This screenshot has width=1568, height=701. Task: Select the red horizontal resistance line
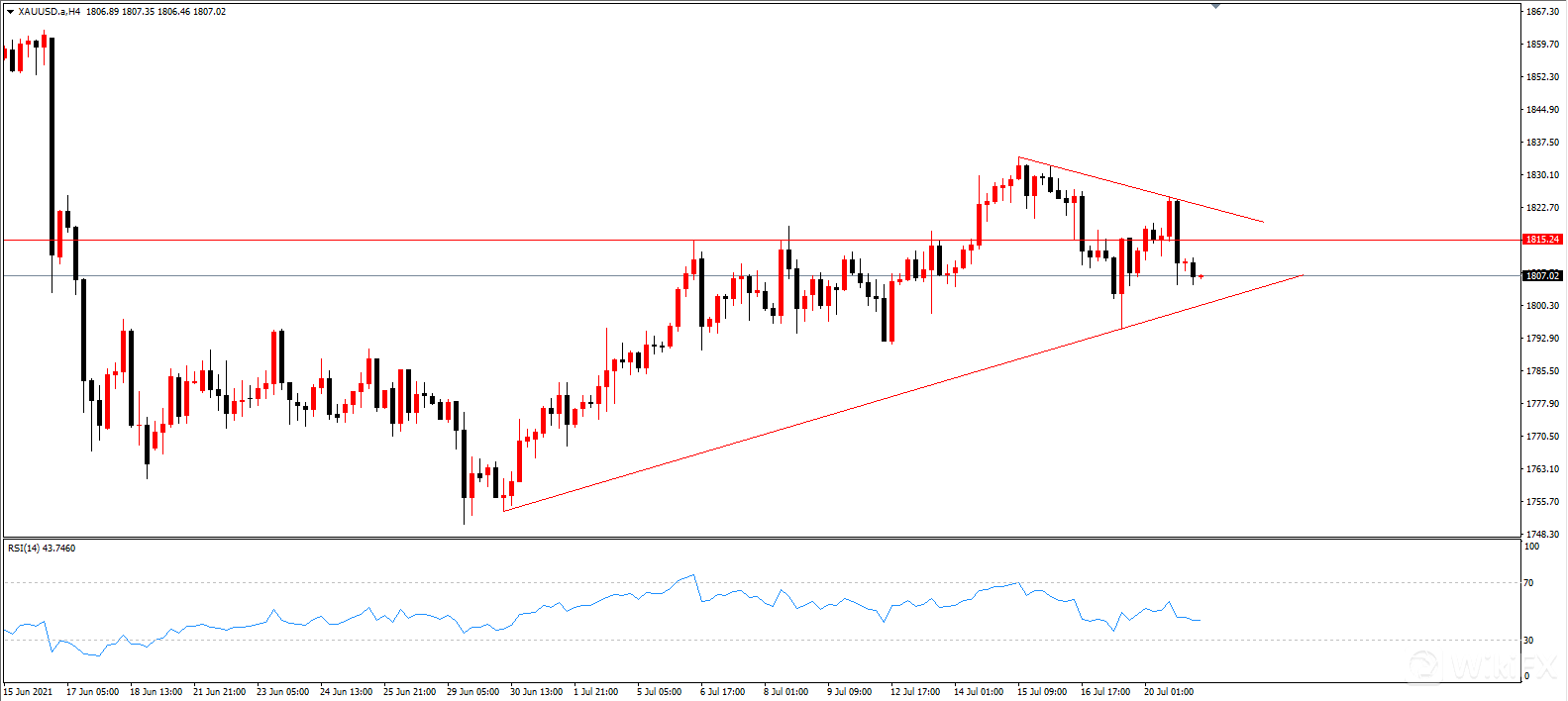pos(396,240)
